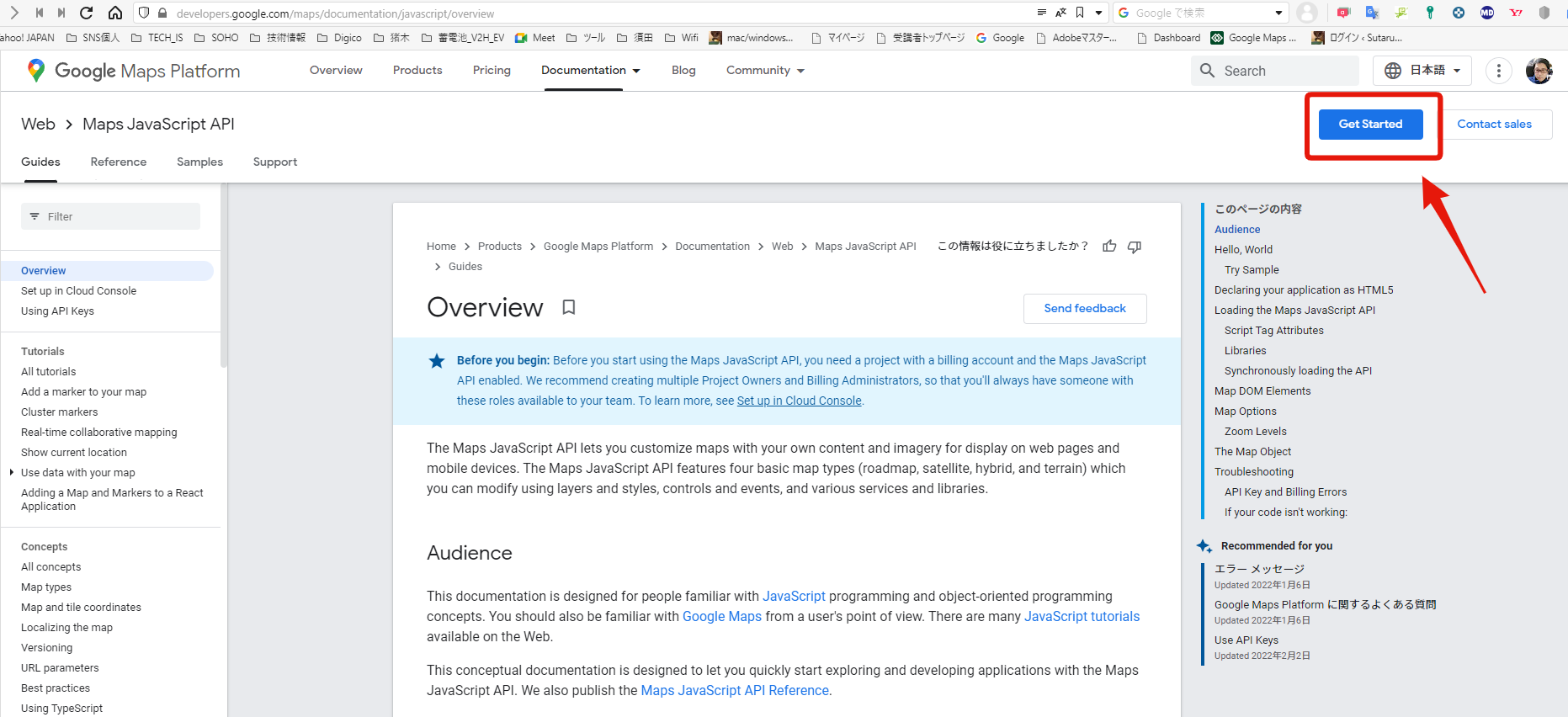Bookmark the Overview page with bookmark icon
This screenshot has width=1568, height=717.
[569, 307]
